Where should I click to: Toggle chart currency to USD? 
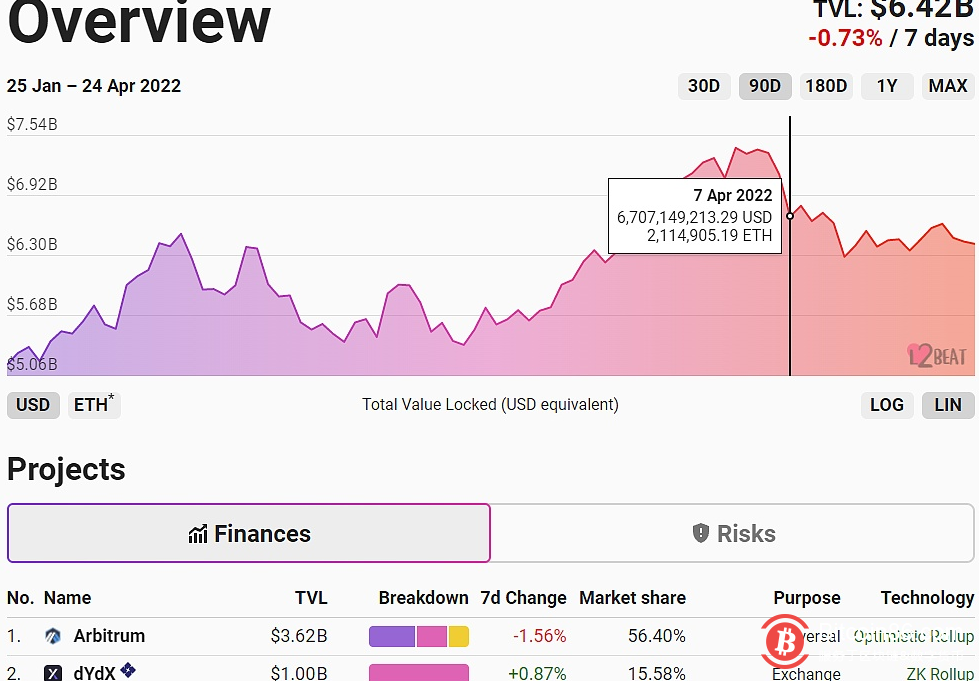(33, 405)
